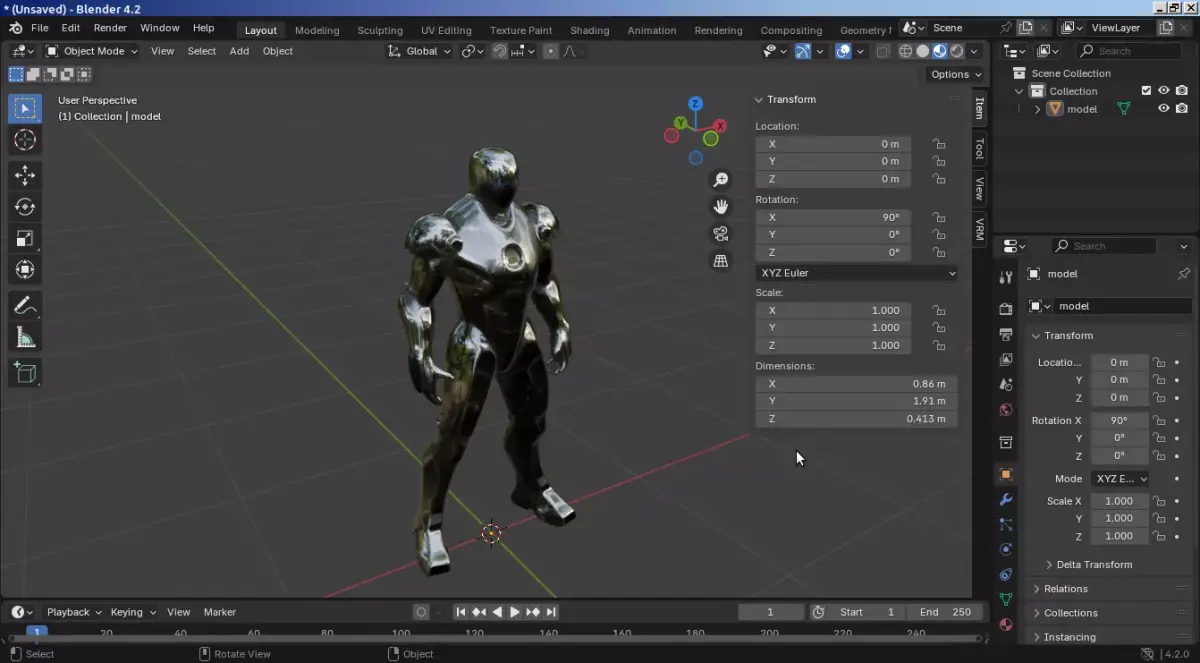The image size is (1200, 663).
Task: Open the Physics properties tab icon
Action: (1006, 549)
